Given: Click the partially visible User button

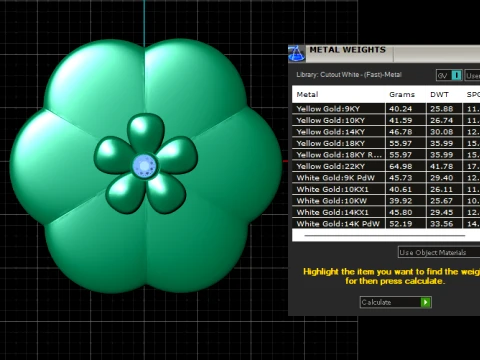Looking at the screenshot, I should point(472,75).
